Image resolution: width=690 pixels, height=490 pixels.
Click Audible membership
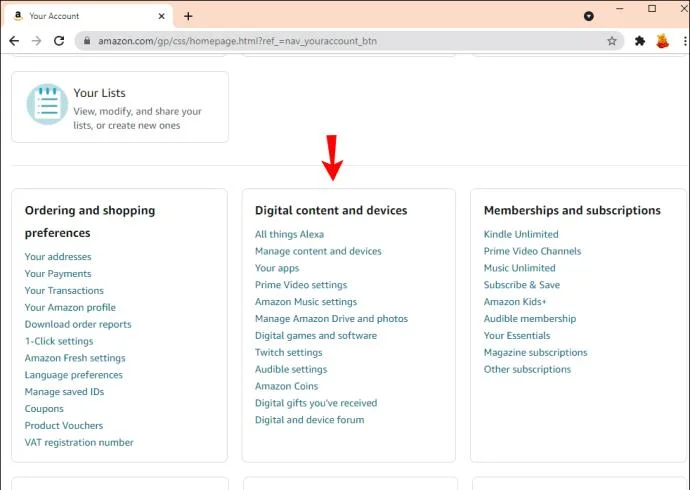click(x=530, y=319)
